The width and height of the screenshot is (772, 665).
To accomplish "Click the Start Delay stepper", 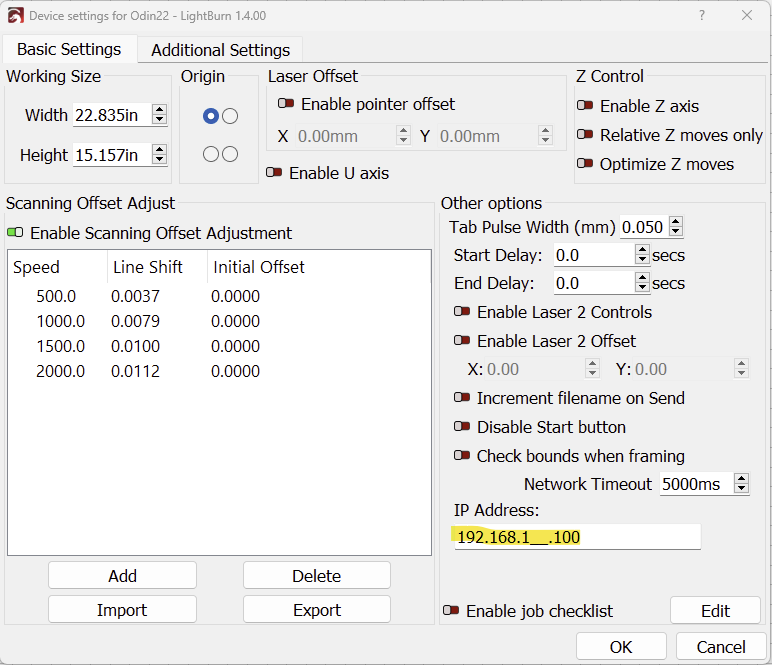I will click(x=642, y=254).
